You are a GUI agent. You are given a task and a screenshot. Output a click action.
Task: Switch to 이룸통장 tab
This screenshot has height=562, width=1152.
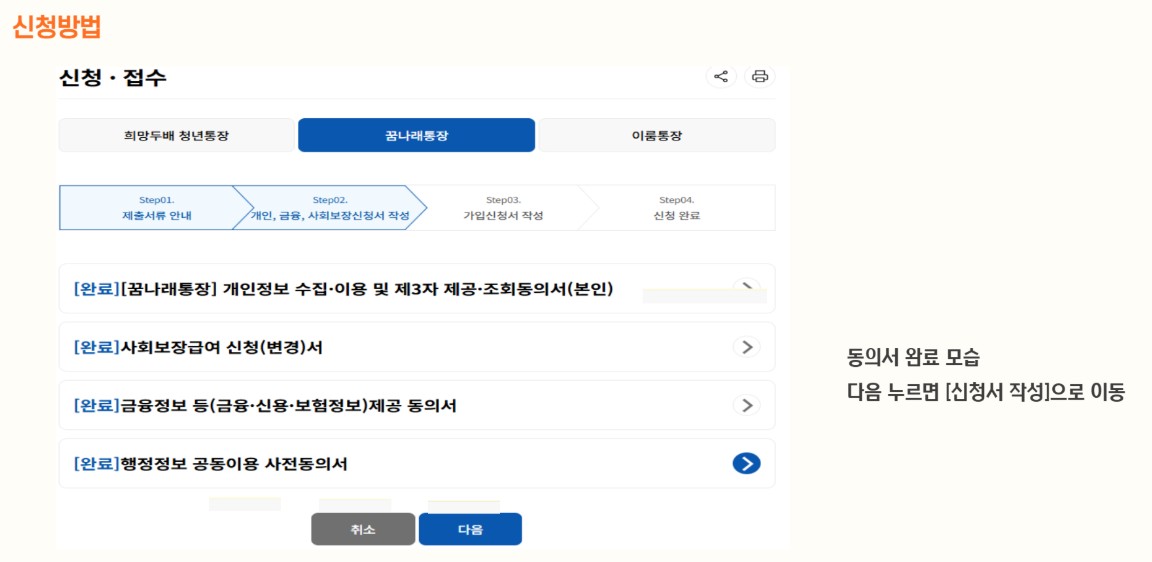click(657, 135)
